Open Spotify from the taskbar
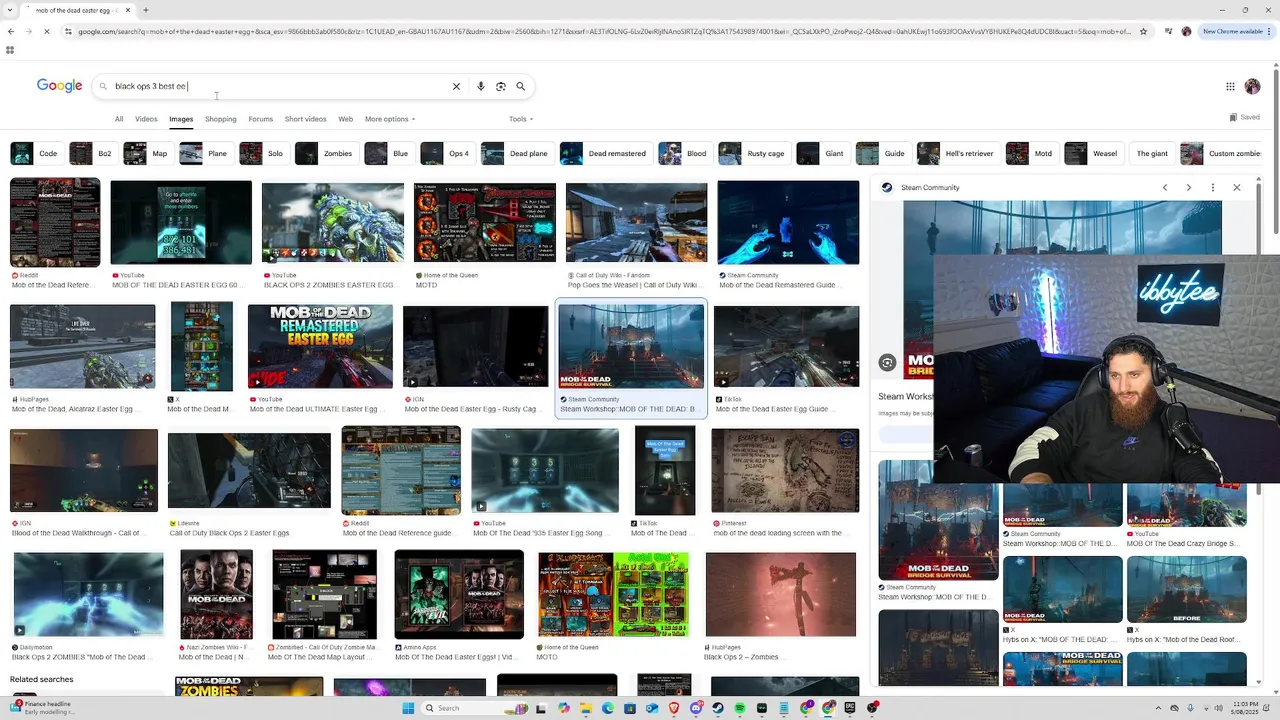The image size is (1280, 720). tap(740, 708)
